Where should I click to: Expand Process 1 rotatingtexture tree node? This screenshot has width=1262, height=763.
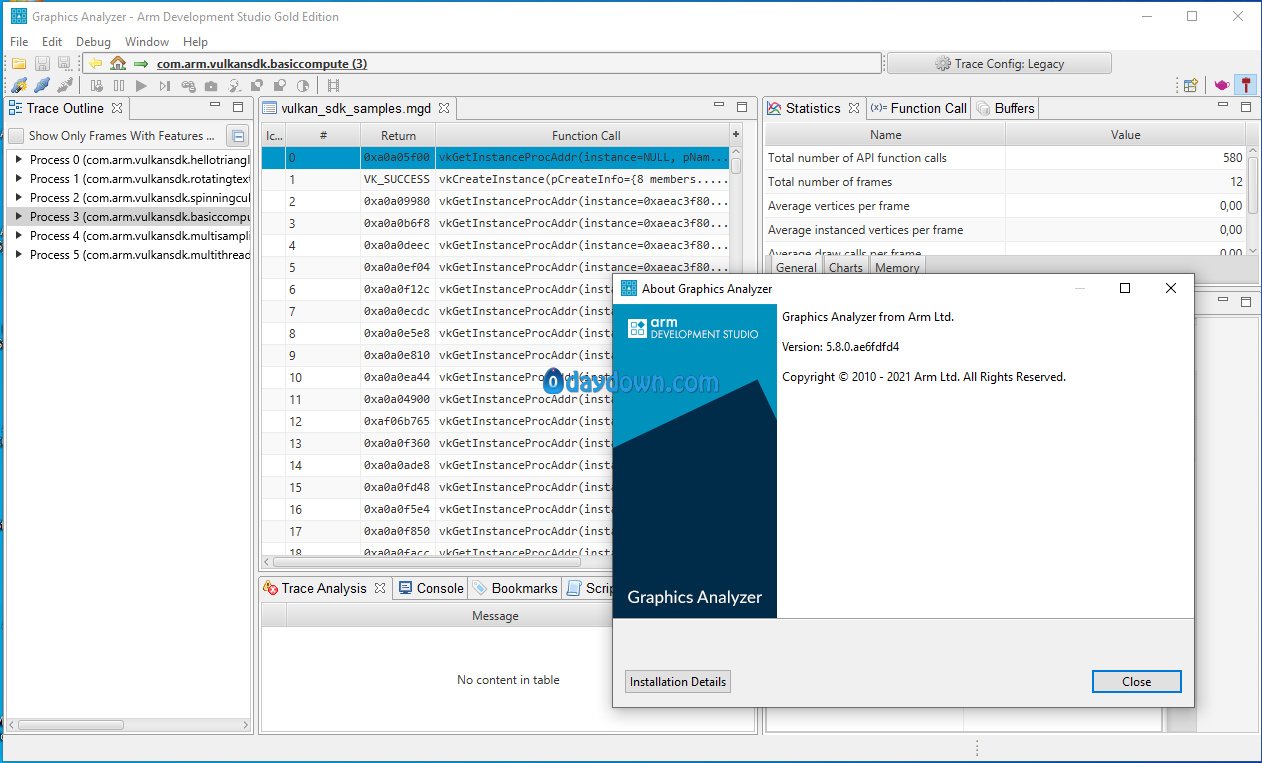pyautogui.click(x=19, y=179)
